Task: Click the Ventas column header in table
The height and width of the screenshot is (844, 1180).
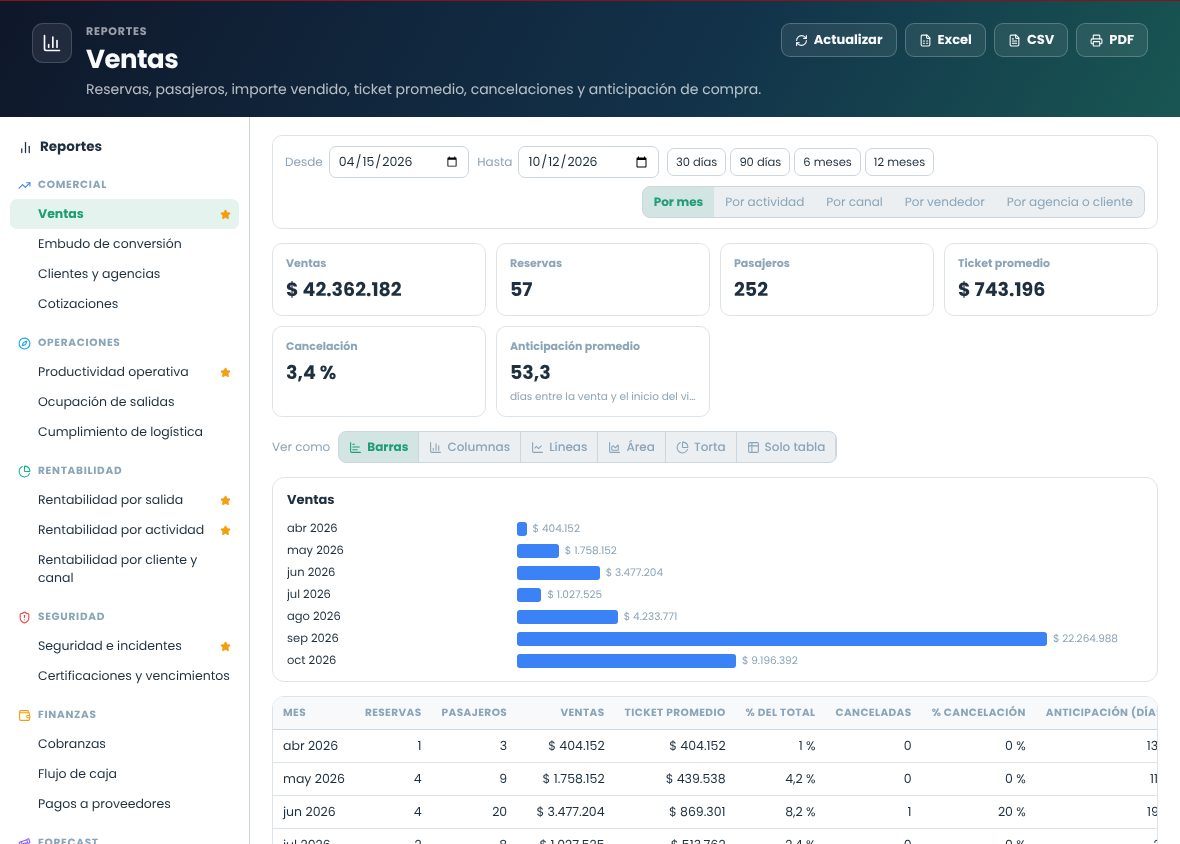Action: coord(582,712)
